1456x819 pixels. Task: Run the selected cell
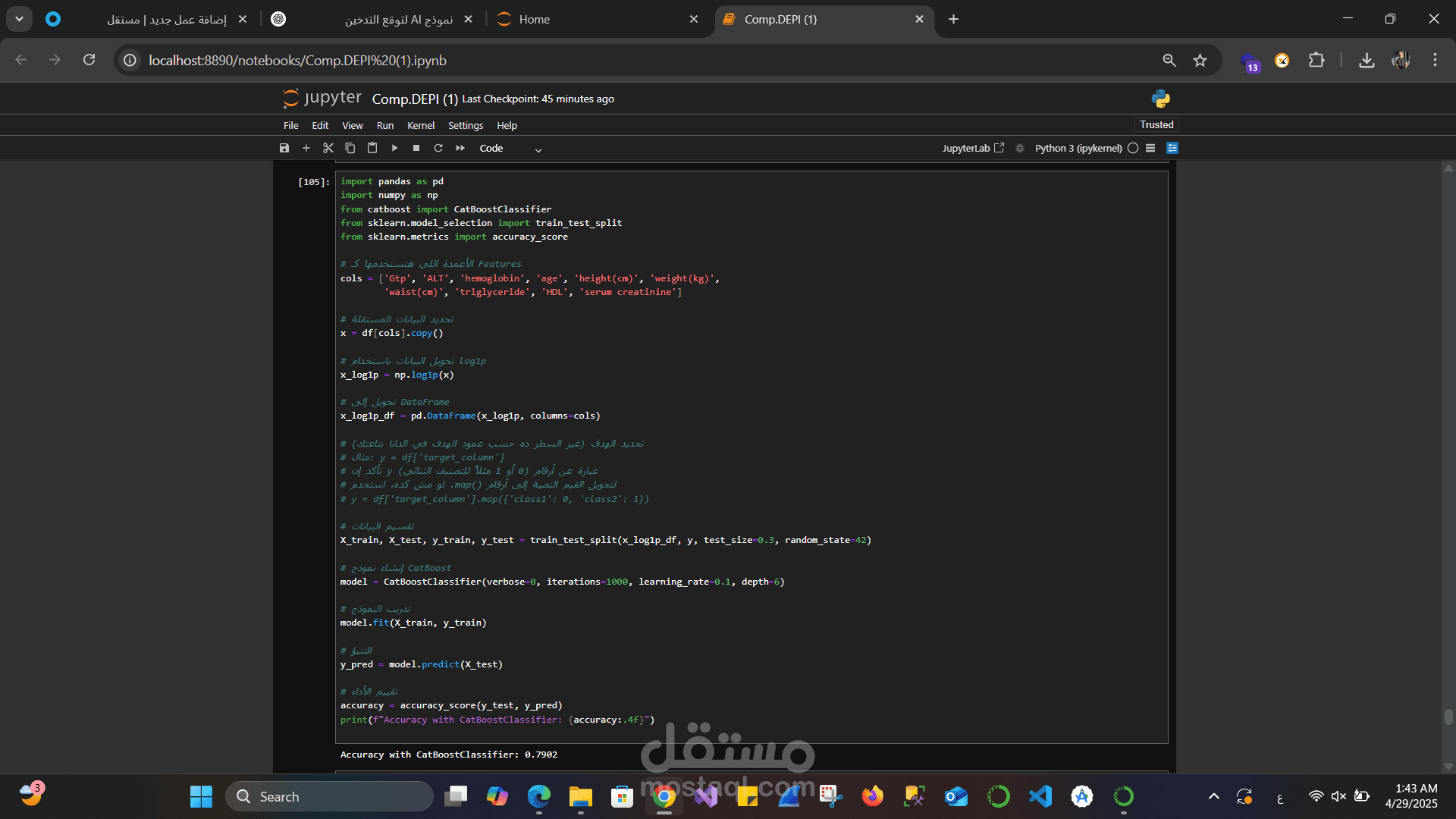(x=394, y=148)
